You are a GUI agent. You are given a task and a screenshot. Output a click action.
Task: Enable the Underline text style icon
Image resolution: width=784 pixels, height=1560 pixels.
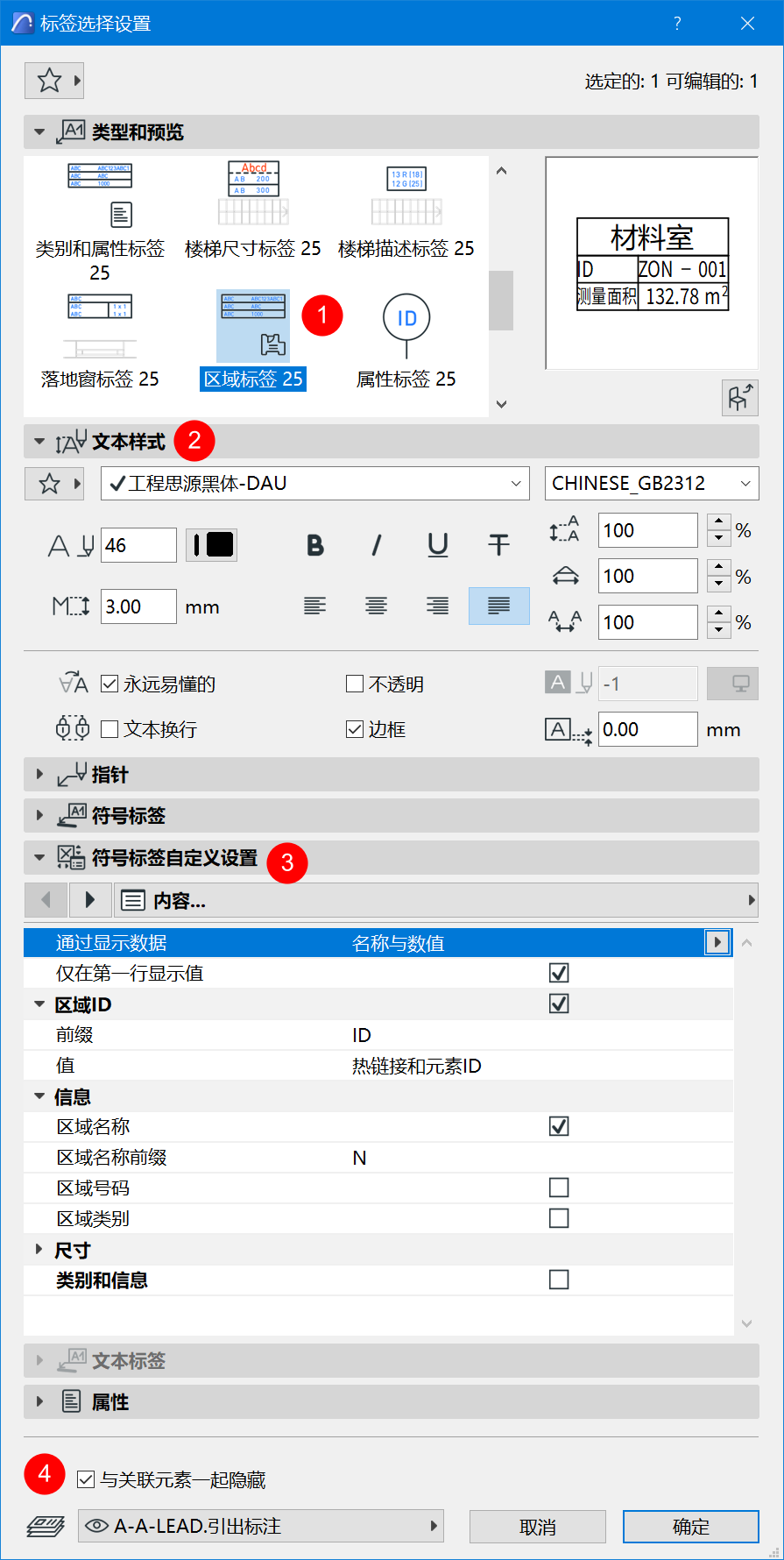(x=438, y=545)
